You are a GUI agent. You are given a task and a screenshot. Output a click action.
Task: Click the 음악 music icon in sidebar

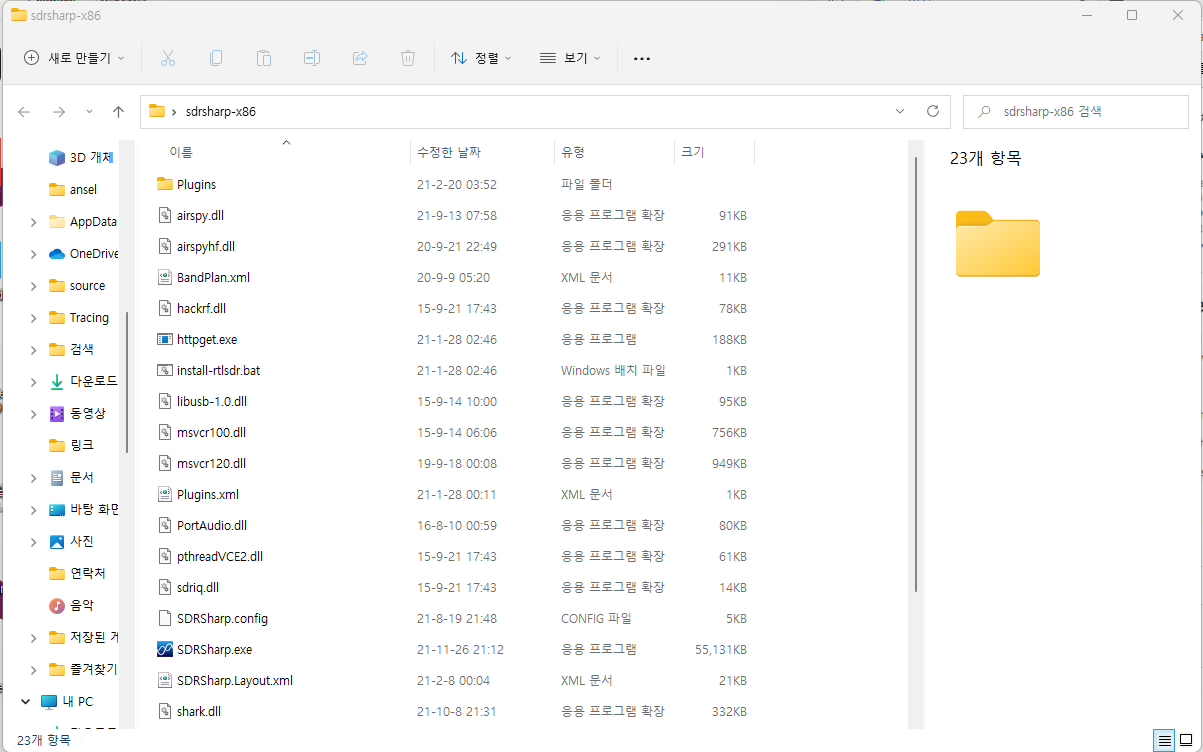(57, 605)
